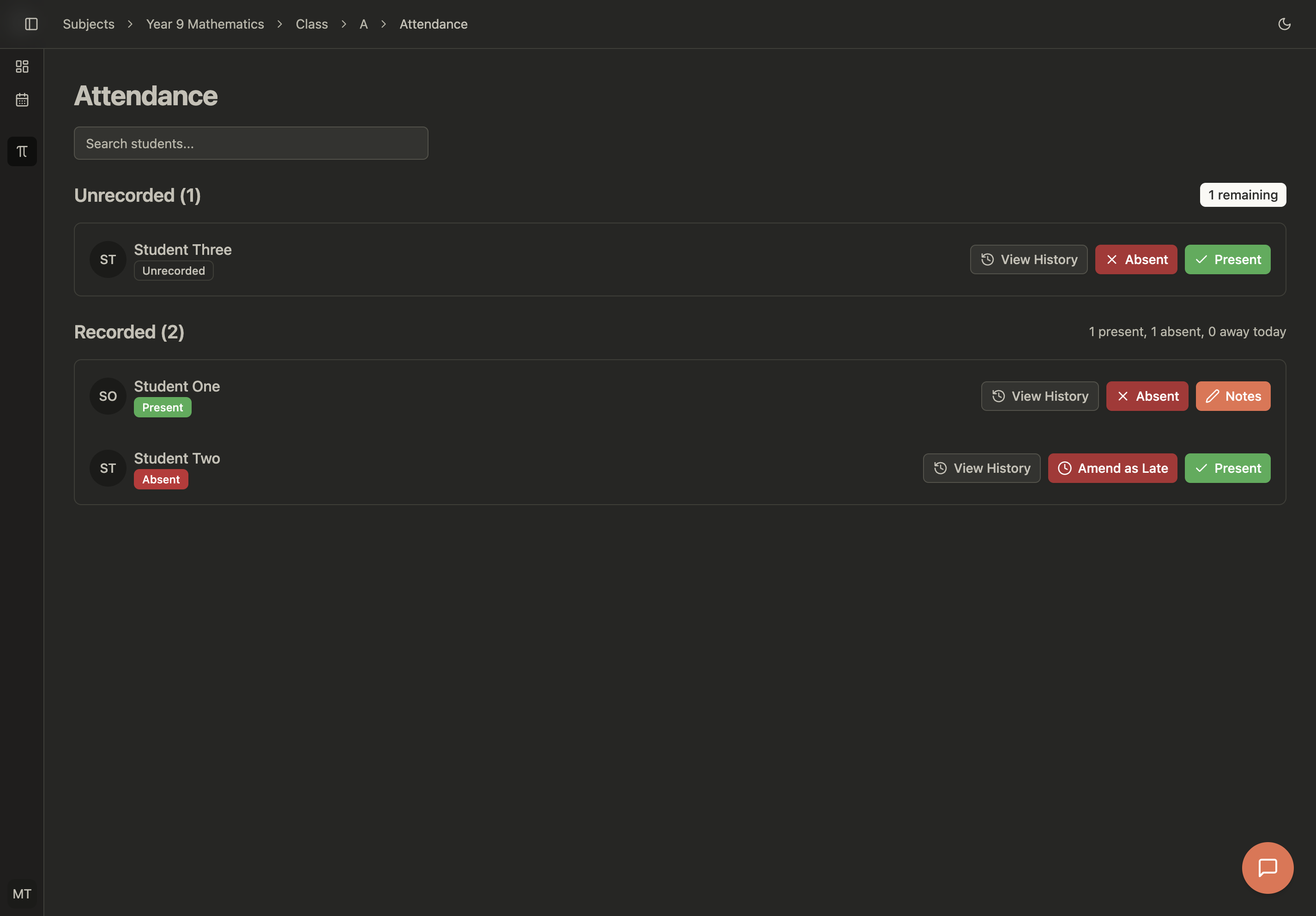Open Year 9 Mathematics from breadcrumb
Image resolution: width=1316 pixels, height=916 pixels.
point(205,24)
